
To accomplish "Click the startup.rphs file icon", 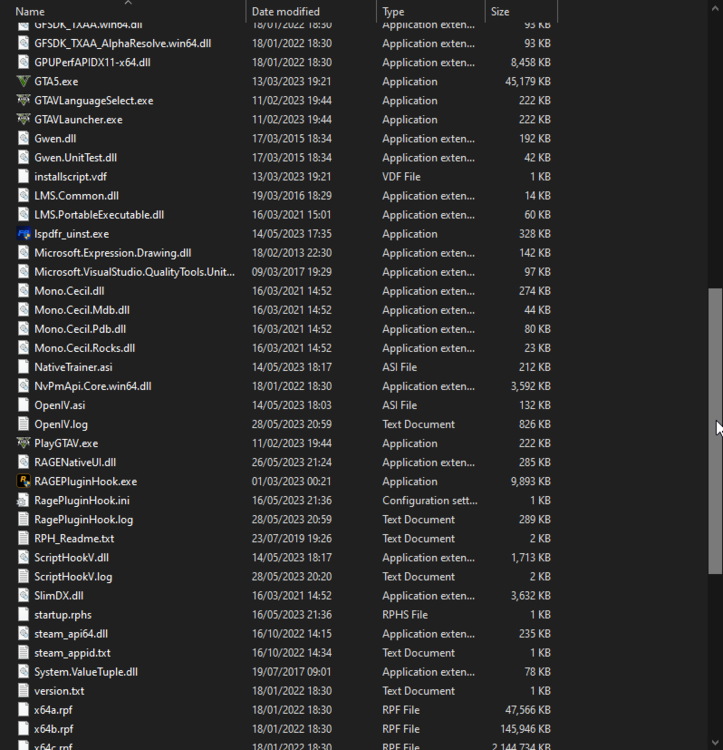I will point(23,615).
